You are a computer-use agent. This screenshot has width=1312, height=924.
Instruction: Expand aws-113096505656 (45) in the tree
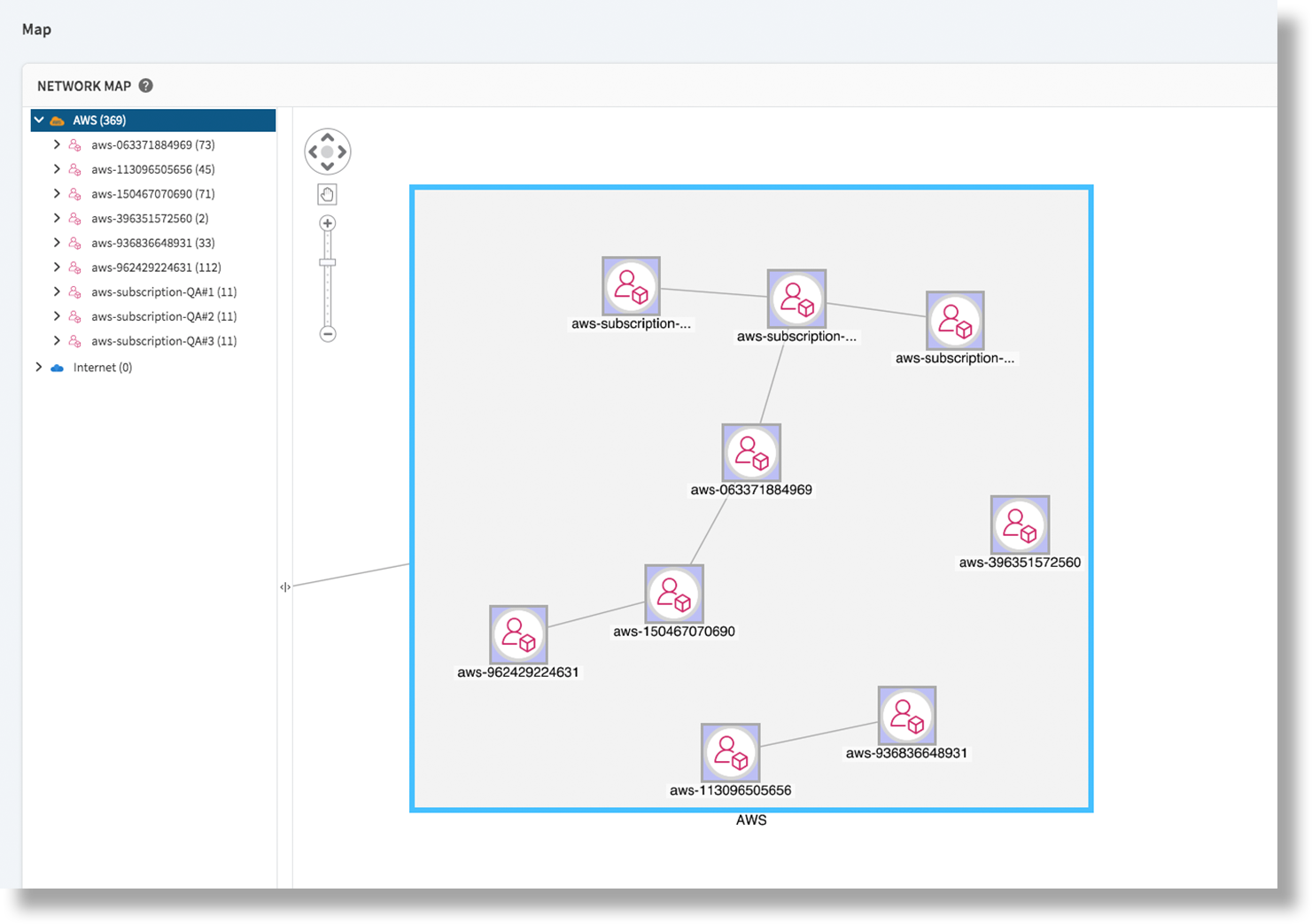click(x=57, y=169)
